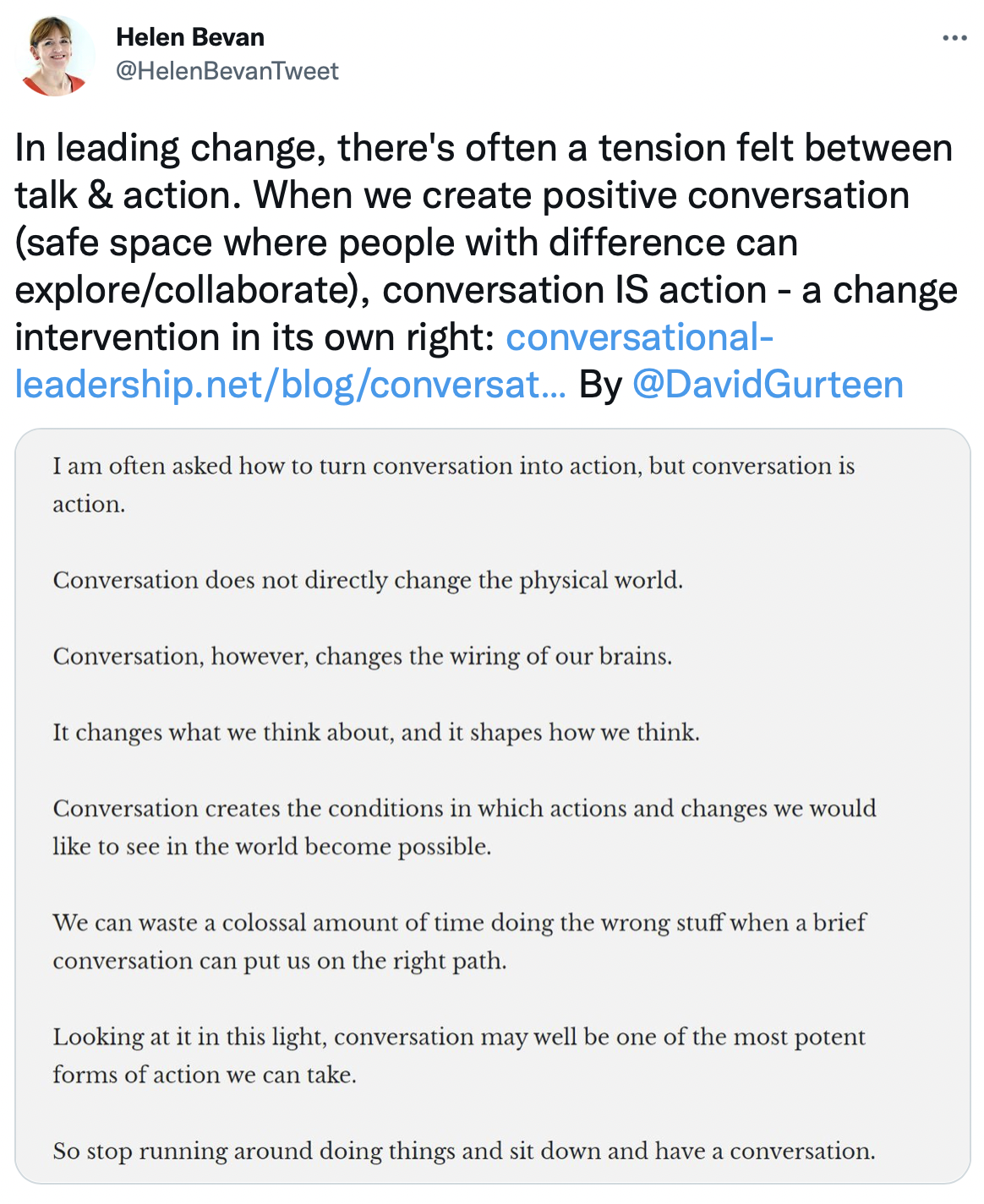984x1204 pixels.
Task: Click "Conversation does not directly change" sentence
Action: click(368, 580)
